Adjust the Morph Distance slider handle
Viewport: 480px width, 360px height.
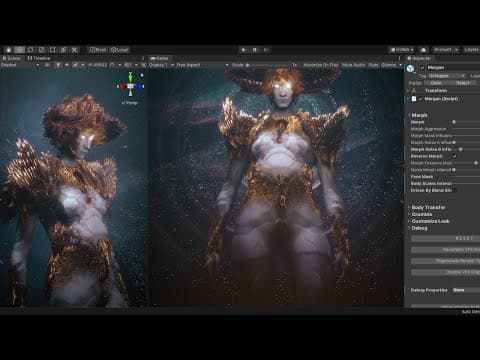tap(476, 163)
